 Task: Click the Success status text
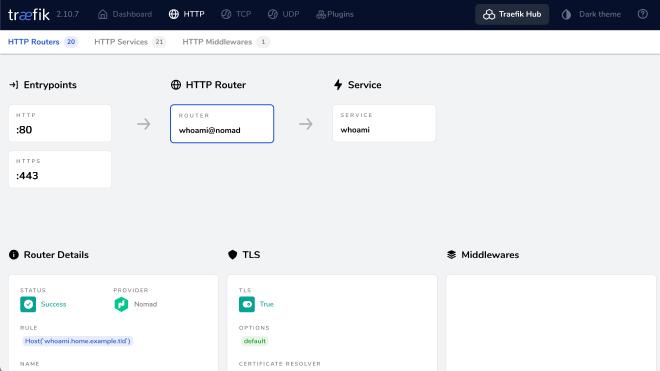click(x=53, y=304)
